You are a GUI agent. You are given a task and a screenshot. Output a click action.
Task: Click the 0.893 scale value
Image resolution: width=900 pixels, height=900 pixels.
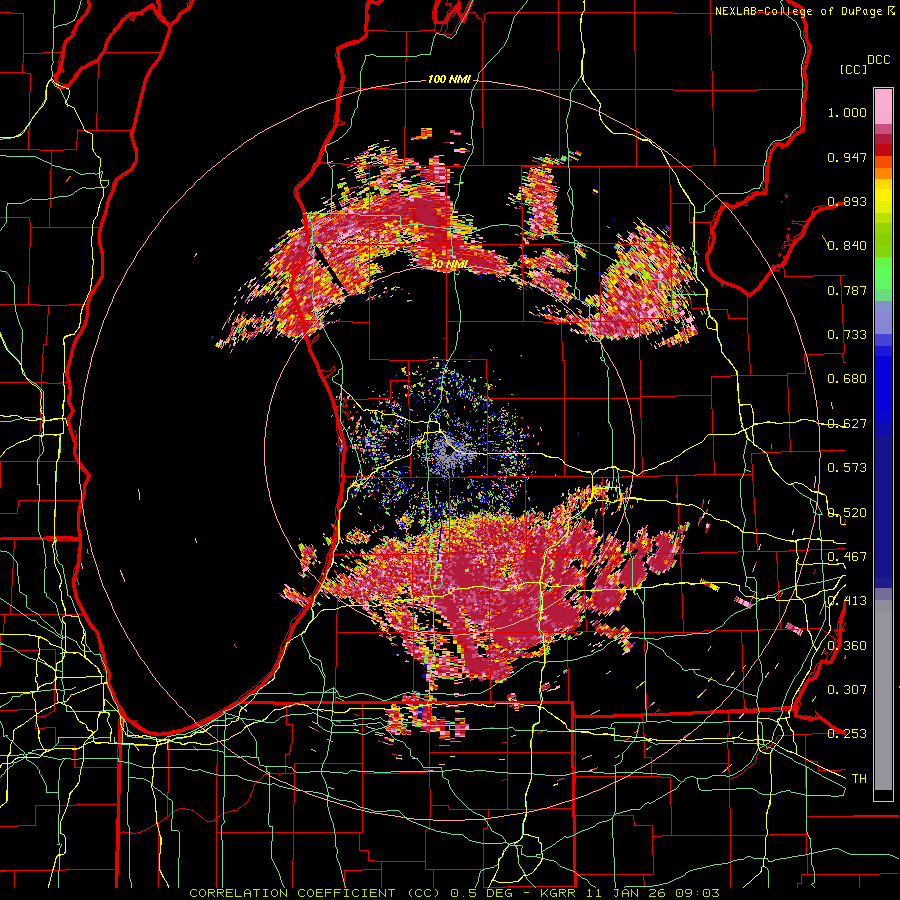[847, 201]
